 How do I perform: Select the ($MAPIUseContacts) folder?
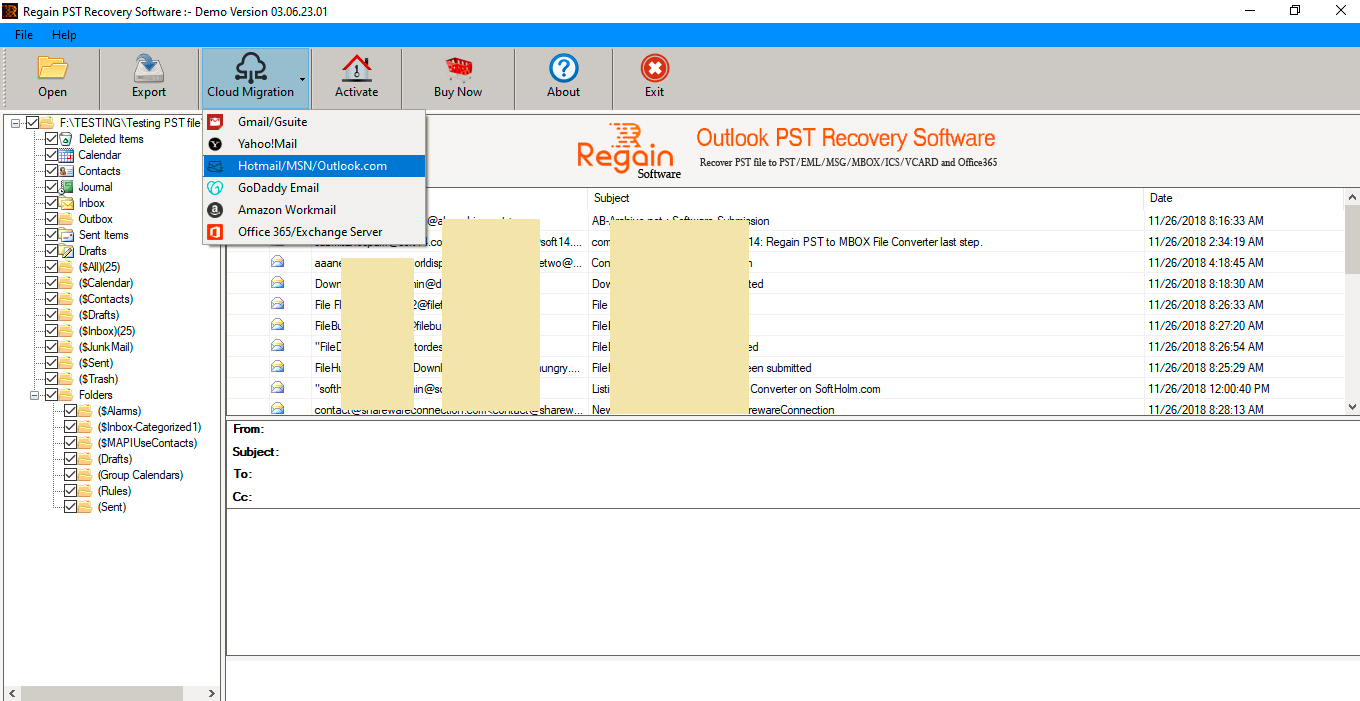pyautogui.click(x=148, y=443)
